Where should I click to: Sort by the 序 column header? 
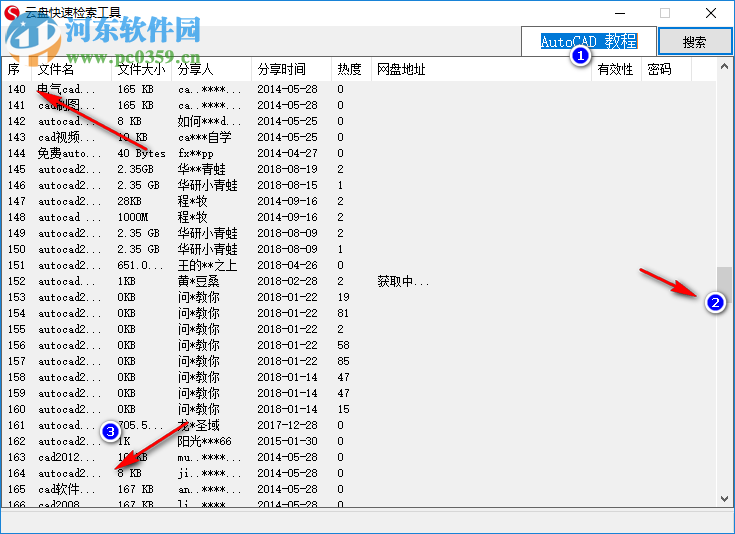click(17, 69)
